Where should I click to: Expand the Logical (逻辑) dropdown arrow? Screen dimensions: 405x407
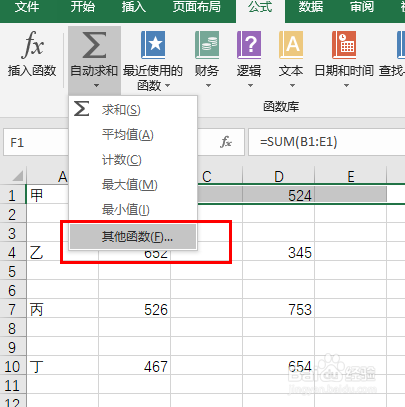click(x=250, y=86)
